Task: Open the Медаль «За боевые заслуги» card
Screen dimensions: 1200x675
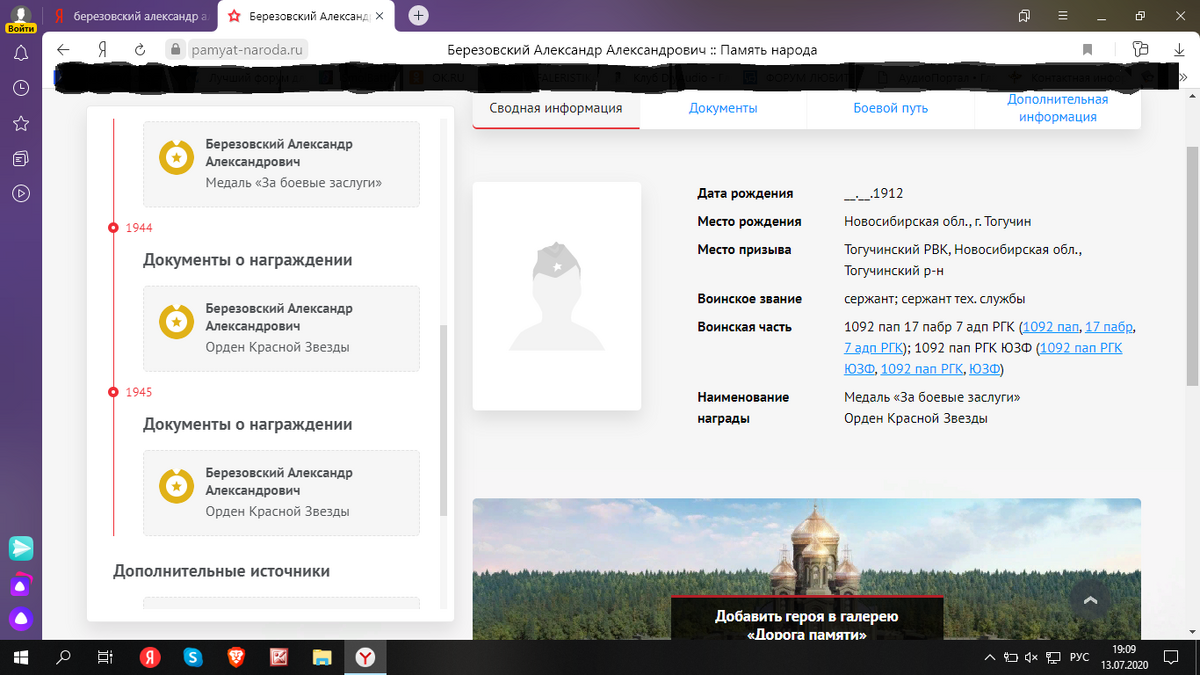Action: coord(281,164)
